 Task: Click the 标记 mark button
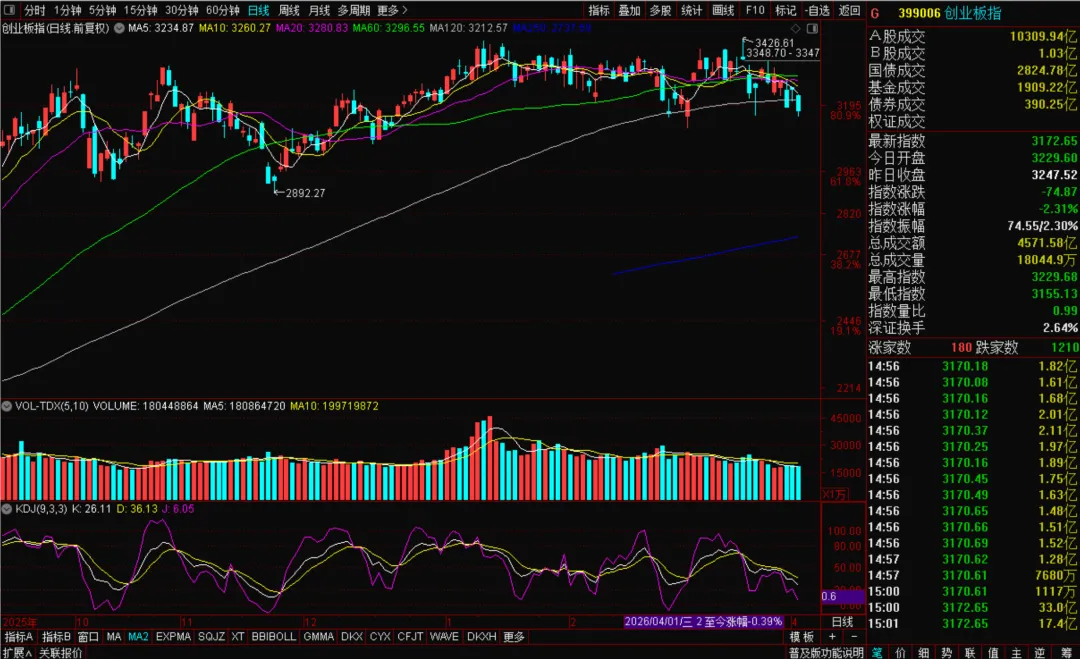click(786, 10)
